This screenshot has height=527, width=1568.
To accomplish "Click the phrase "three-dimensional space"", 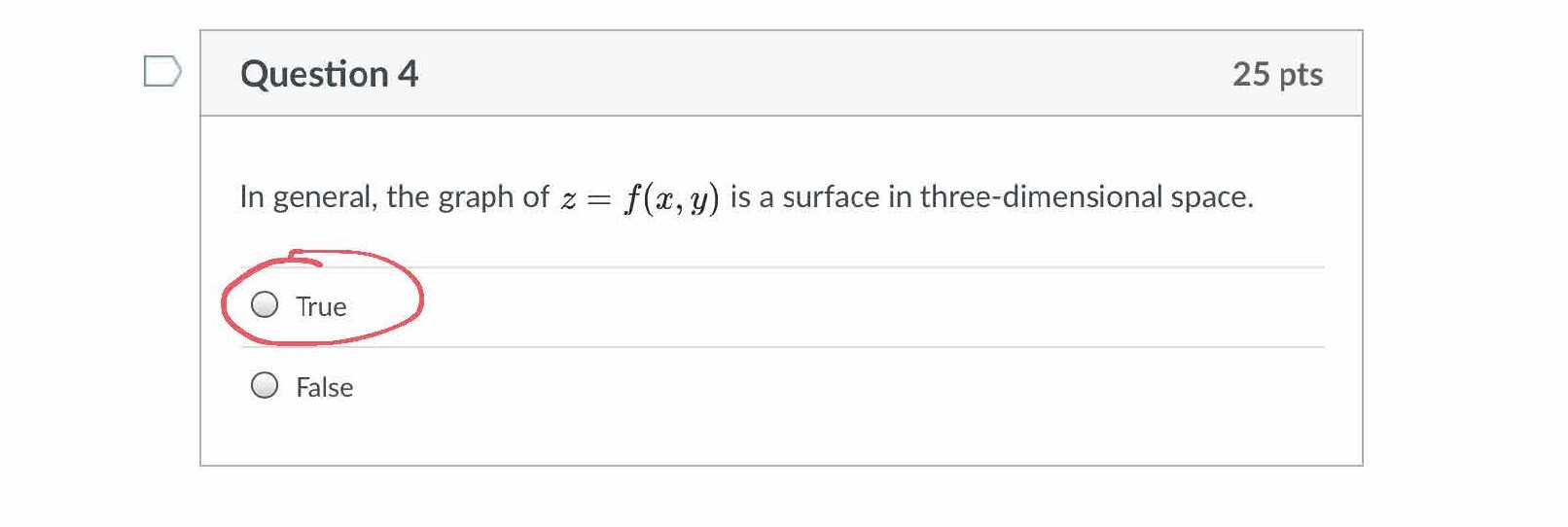I will click(x=1085, y=197).
